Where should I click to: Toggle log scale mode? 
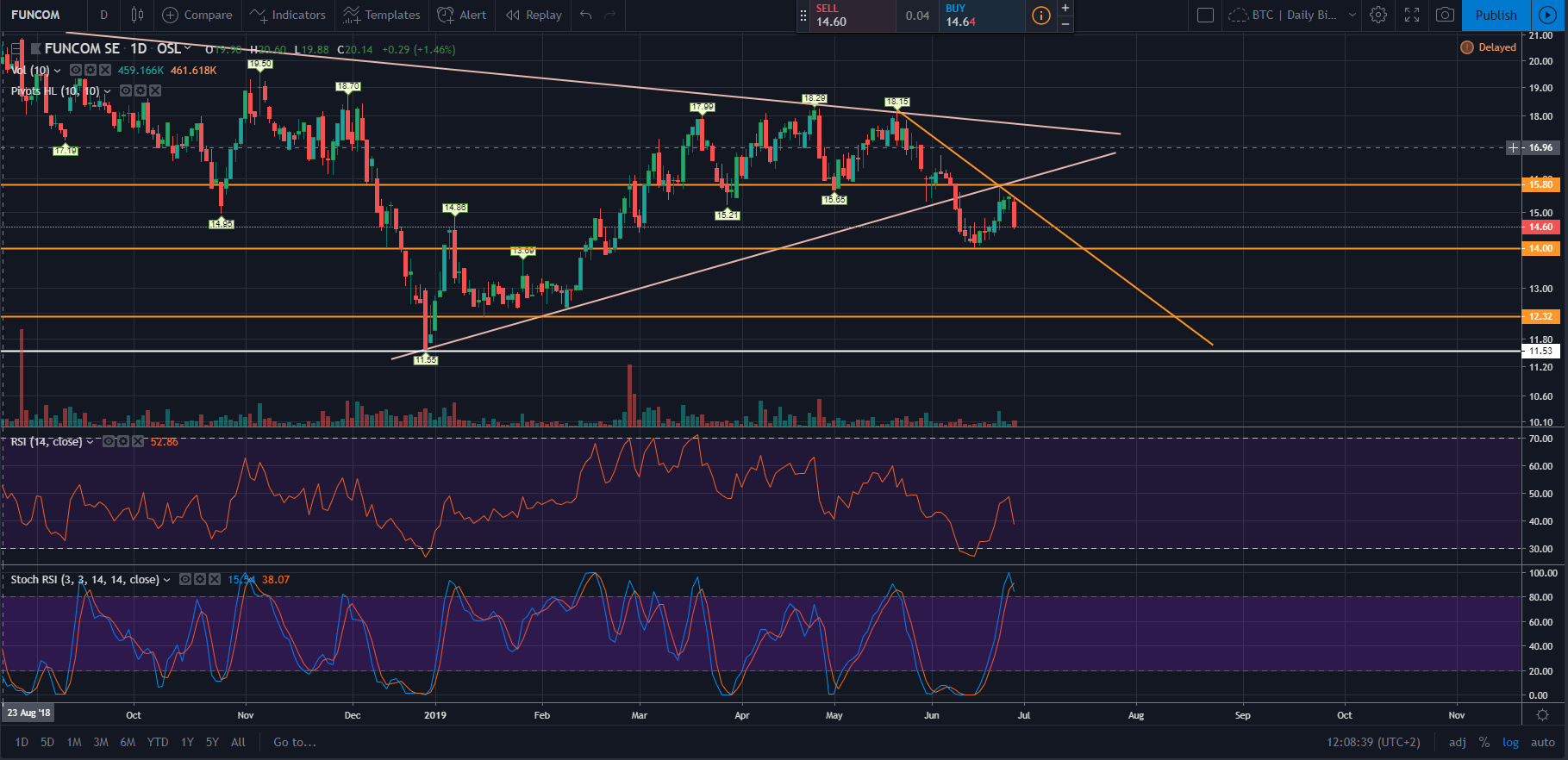point(1511,742)
